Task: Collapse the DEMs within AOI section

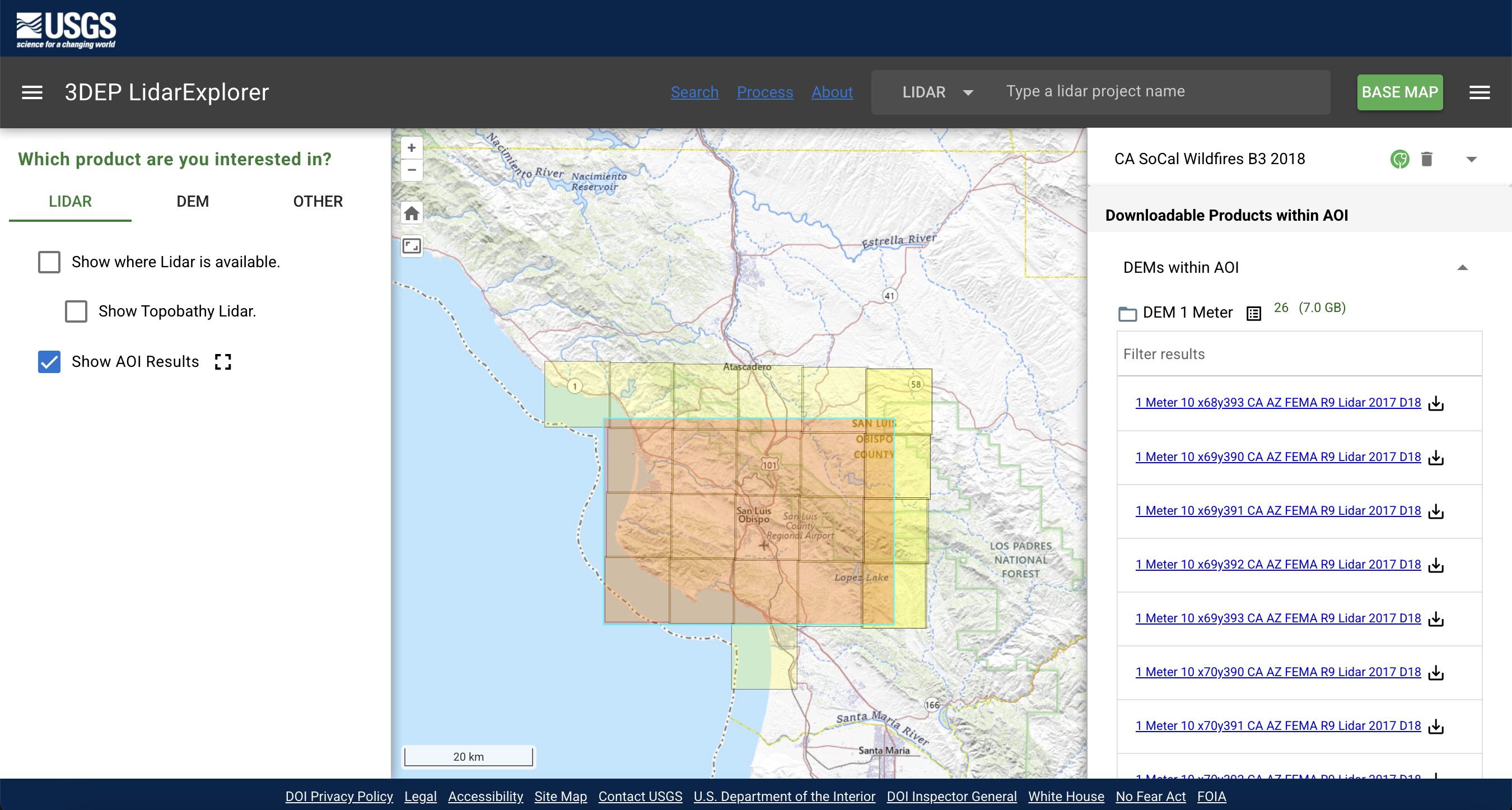Action: click(x=1463, y=268)
